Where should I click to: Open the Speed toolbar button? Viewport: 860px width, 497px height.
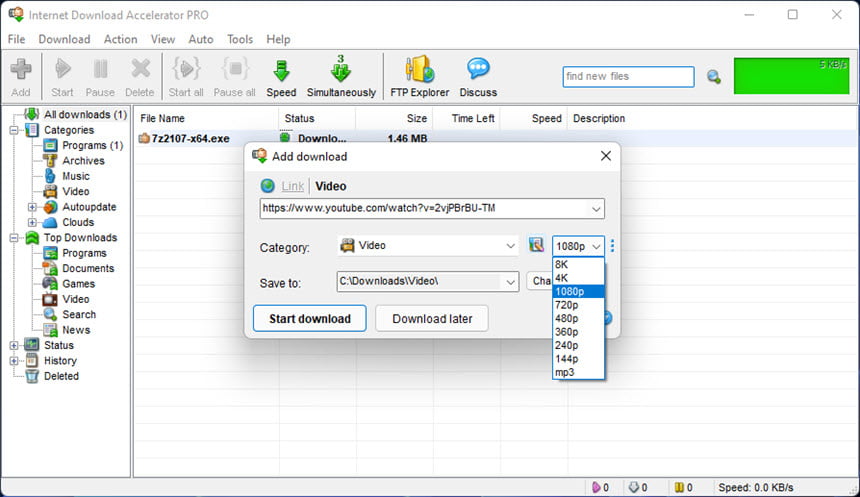pyautogui.click(x=281, y=77)
